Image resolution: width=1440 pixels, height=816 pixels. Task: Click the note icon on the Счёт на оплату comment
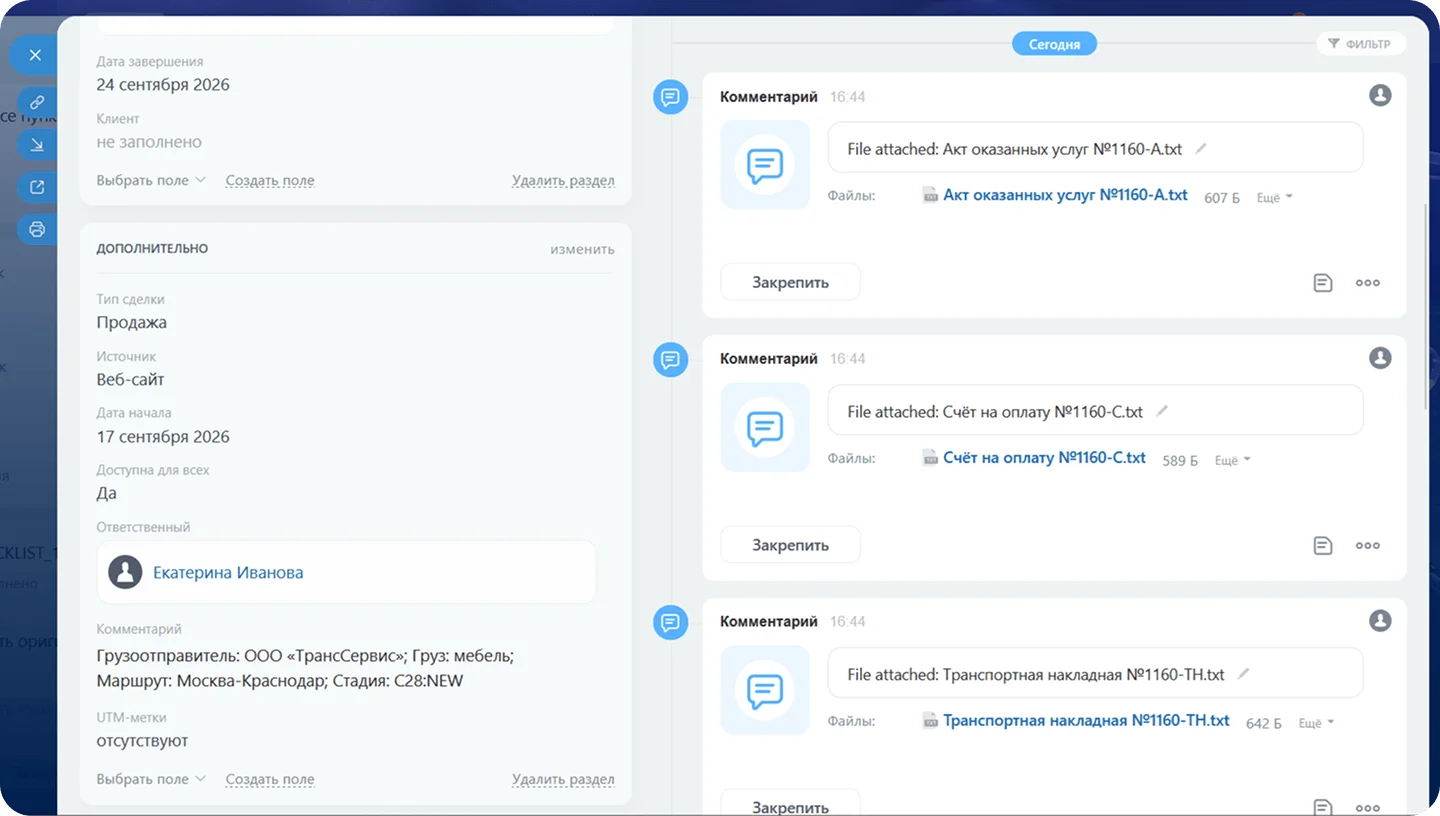pos(1323,546)
